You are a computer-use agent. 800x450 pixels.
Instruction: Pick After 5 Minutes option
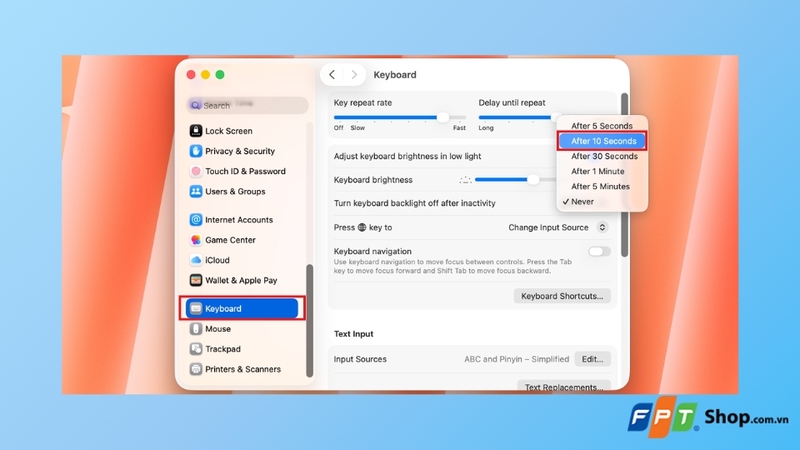tap(602, 187)
